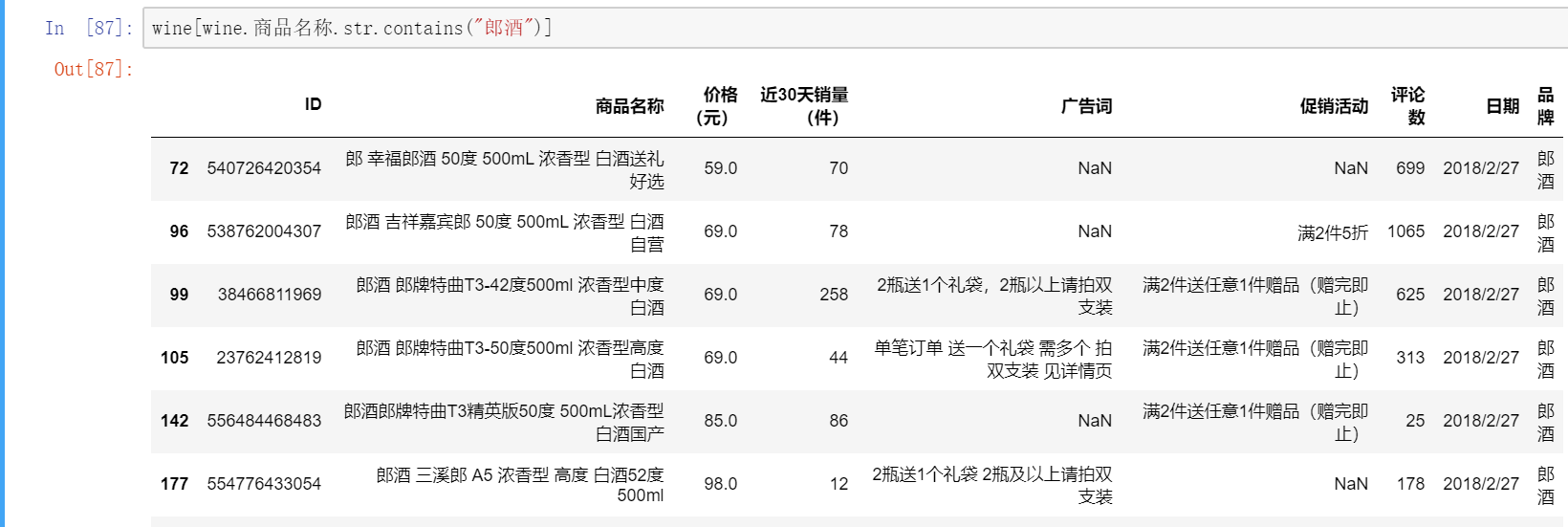This screenshot has height=527, width=1568.
Task: Click product name 郎酒 吉祥嘉宾郎 50度
Action: click(x=505, y=233)
